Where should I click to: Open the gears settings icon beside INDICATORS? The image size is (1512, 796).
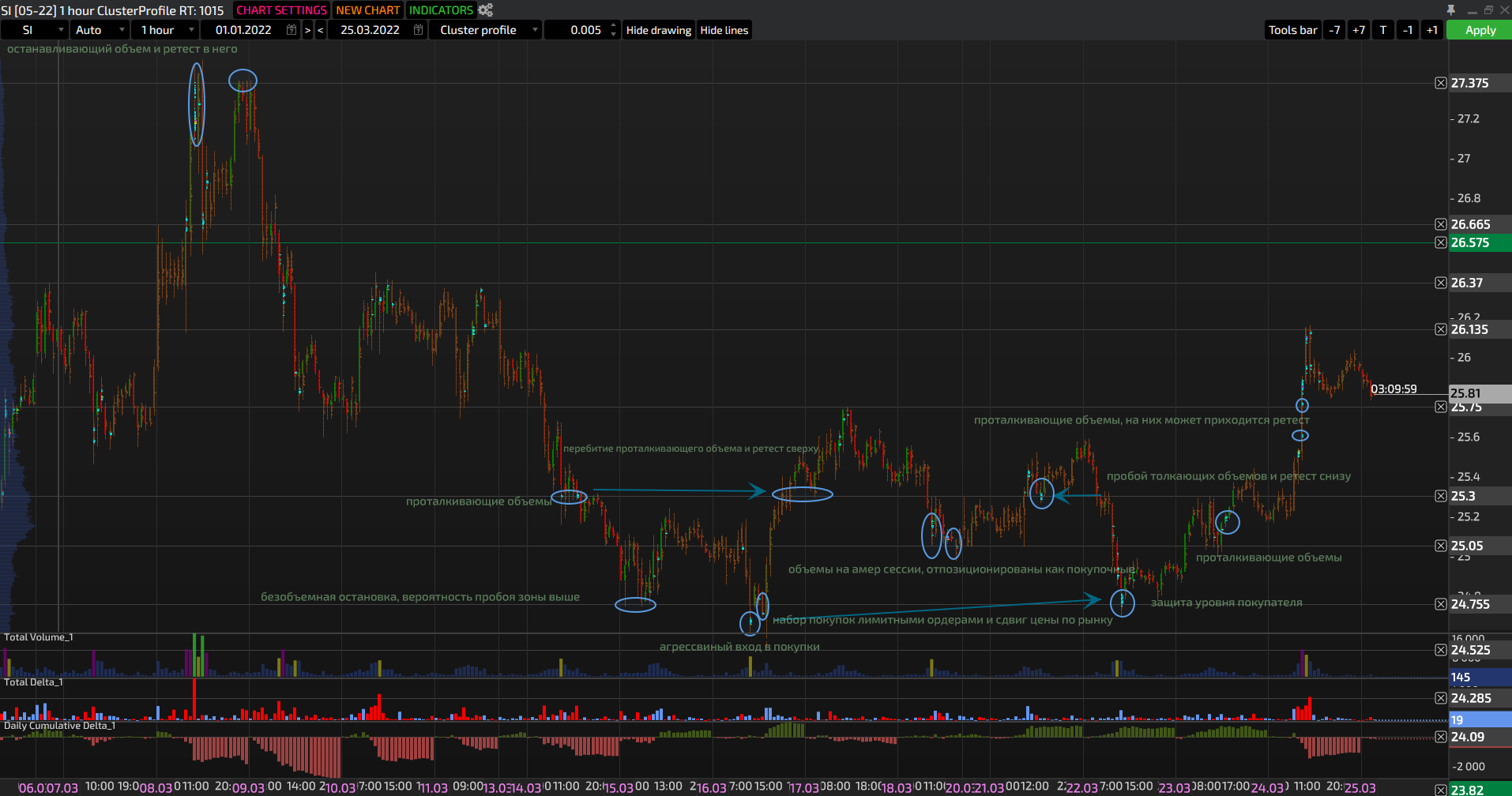(x=485, y=10)
